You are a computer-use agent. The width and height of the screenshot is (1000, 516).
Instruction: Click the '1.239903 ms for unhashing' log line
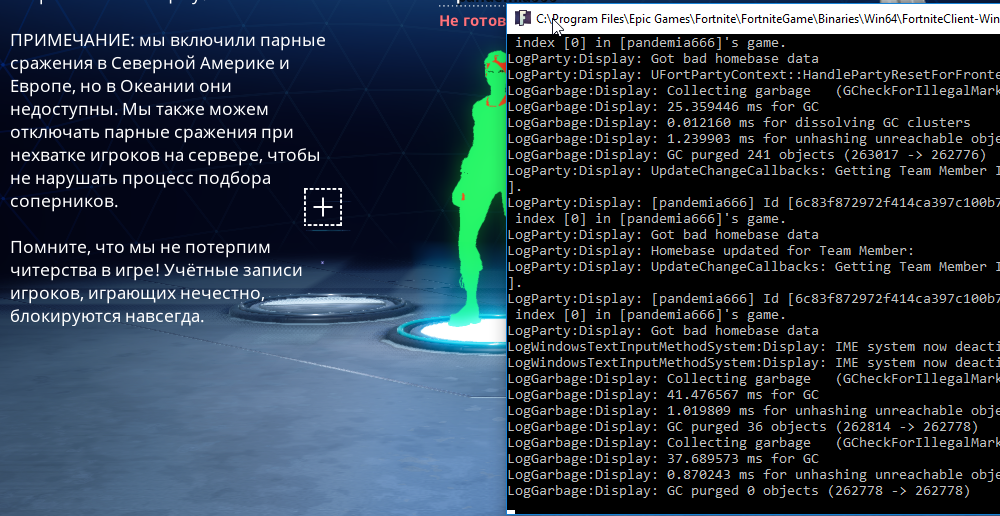[x=753, y=138]
